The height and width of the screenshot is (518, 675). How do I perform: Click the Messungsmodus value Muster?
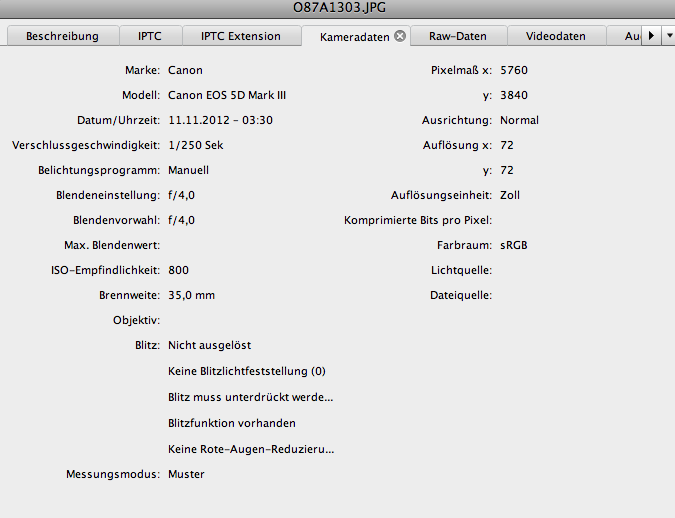[186, 474]
